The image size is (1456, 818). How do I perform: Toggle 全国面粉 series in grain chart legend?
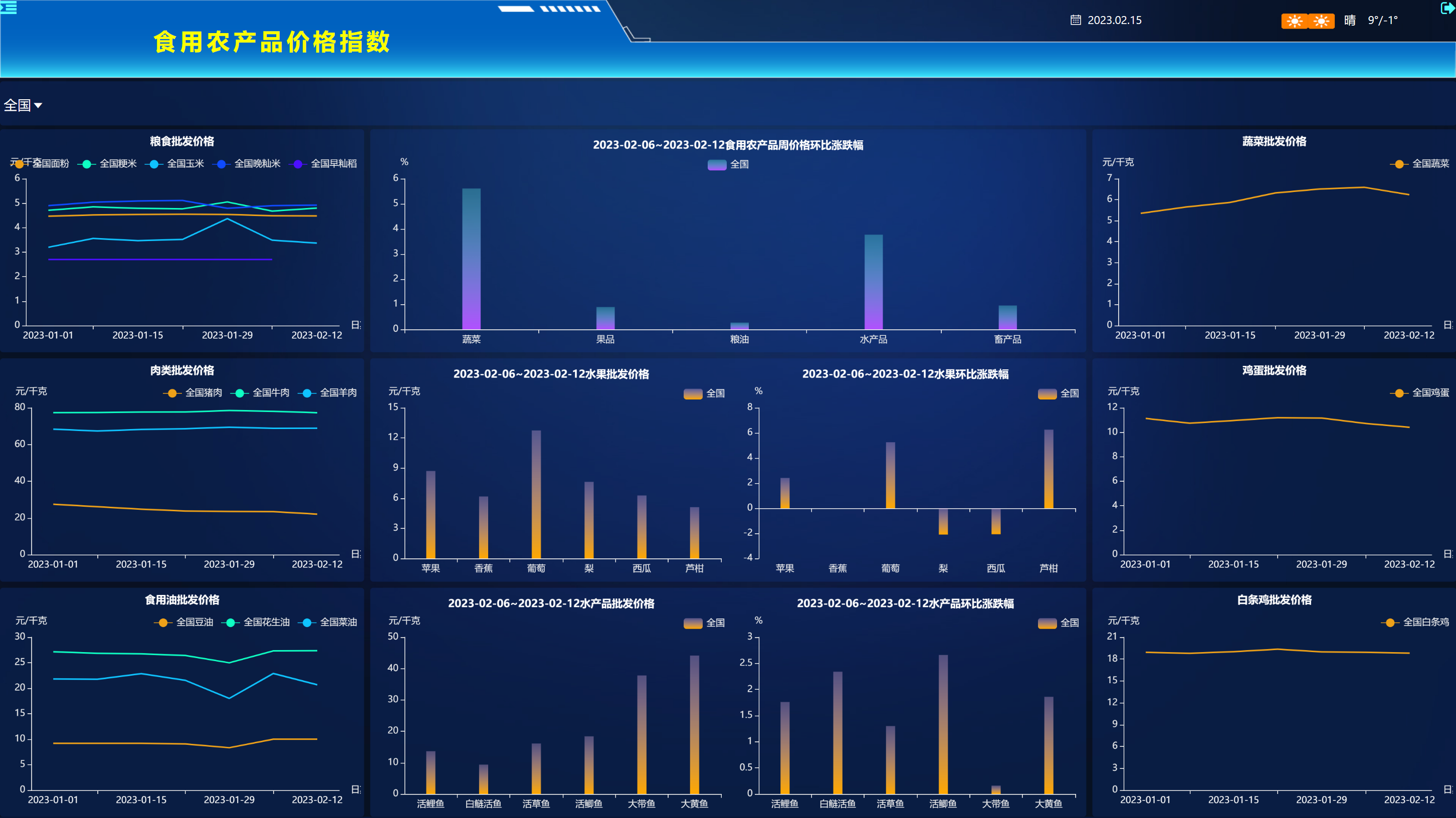point(40,163)
